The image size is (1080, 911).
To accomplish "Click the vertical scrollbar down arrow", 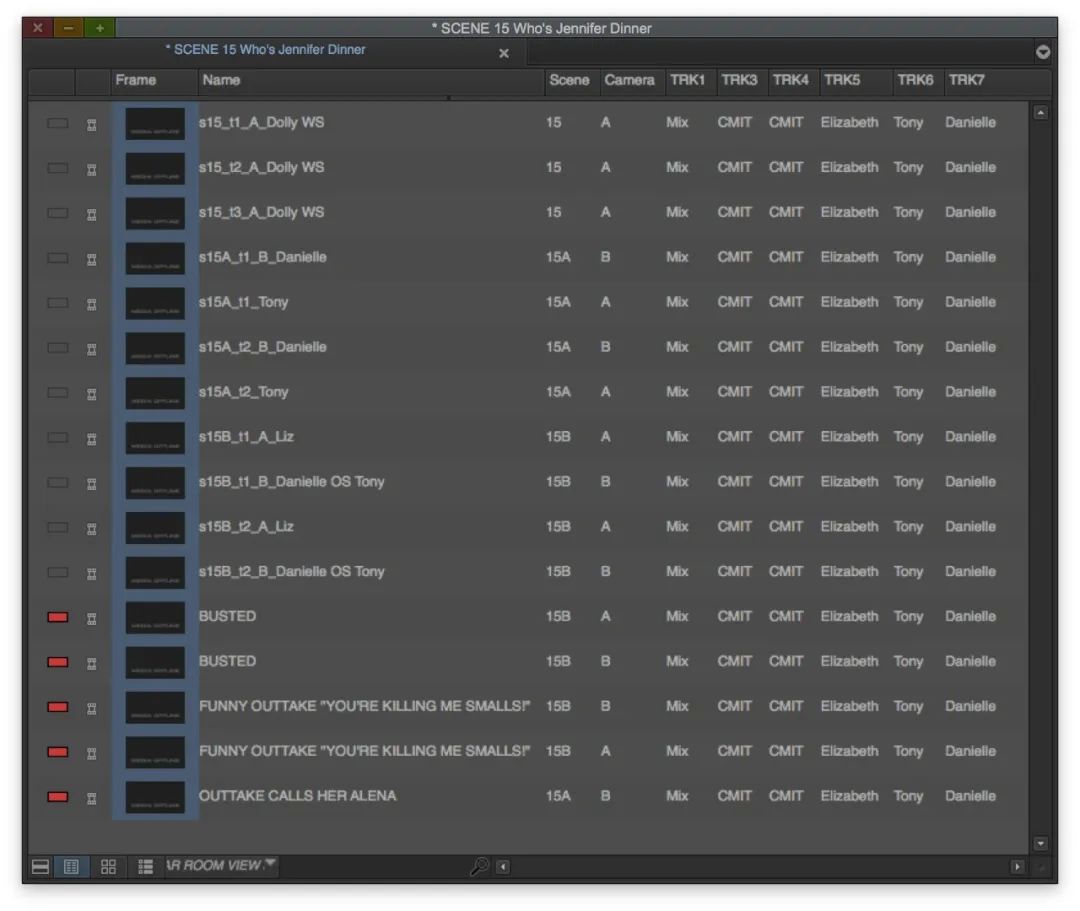I will point(1040,844).
